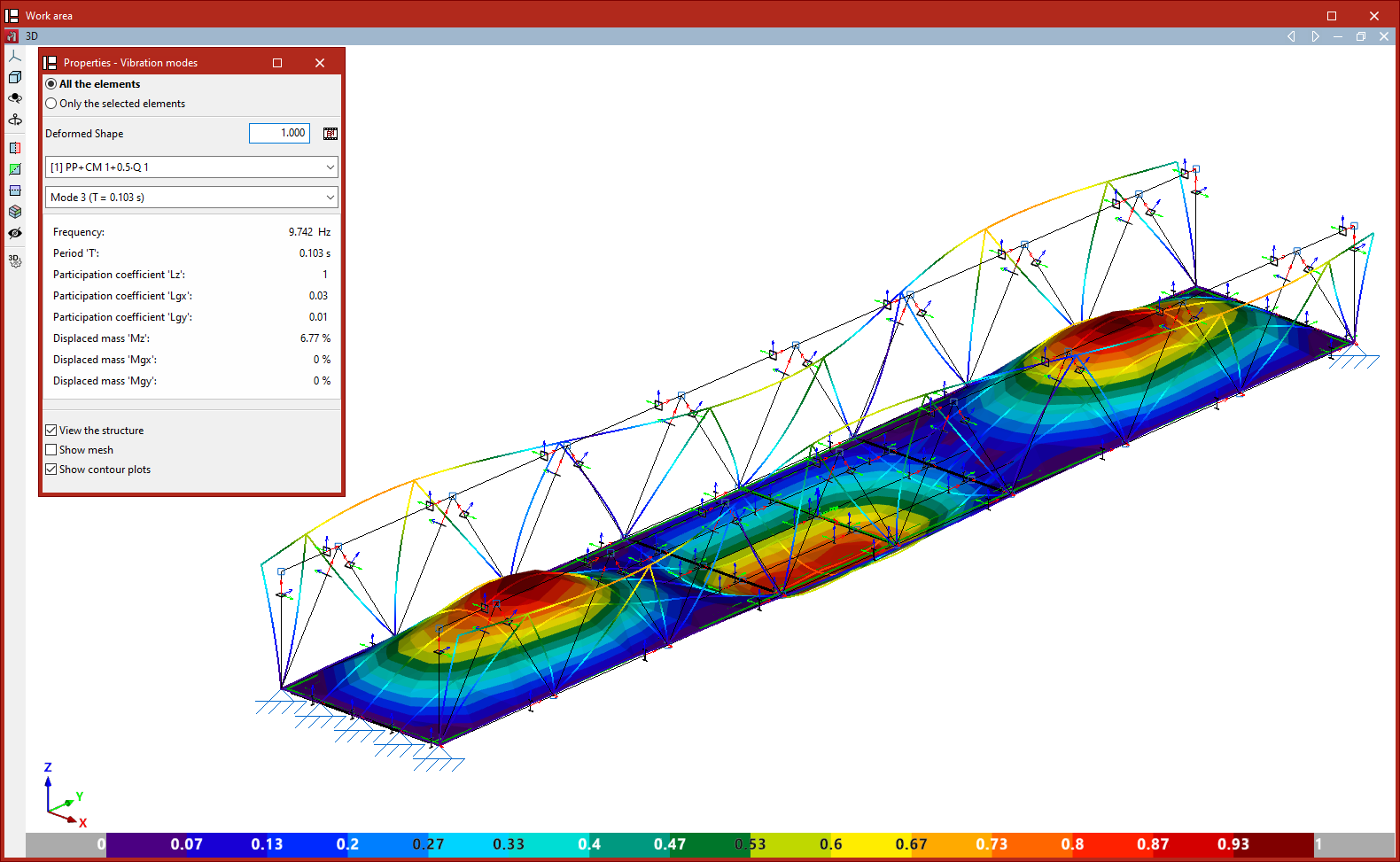Click the 3D window red app icon
Screen dimensions: 1400x862
(x=12, y=36)
